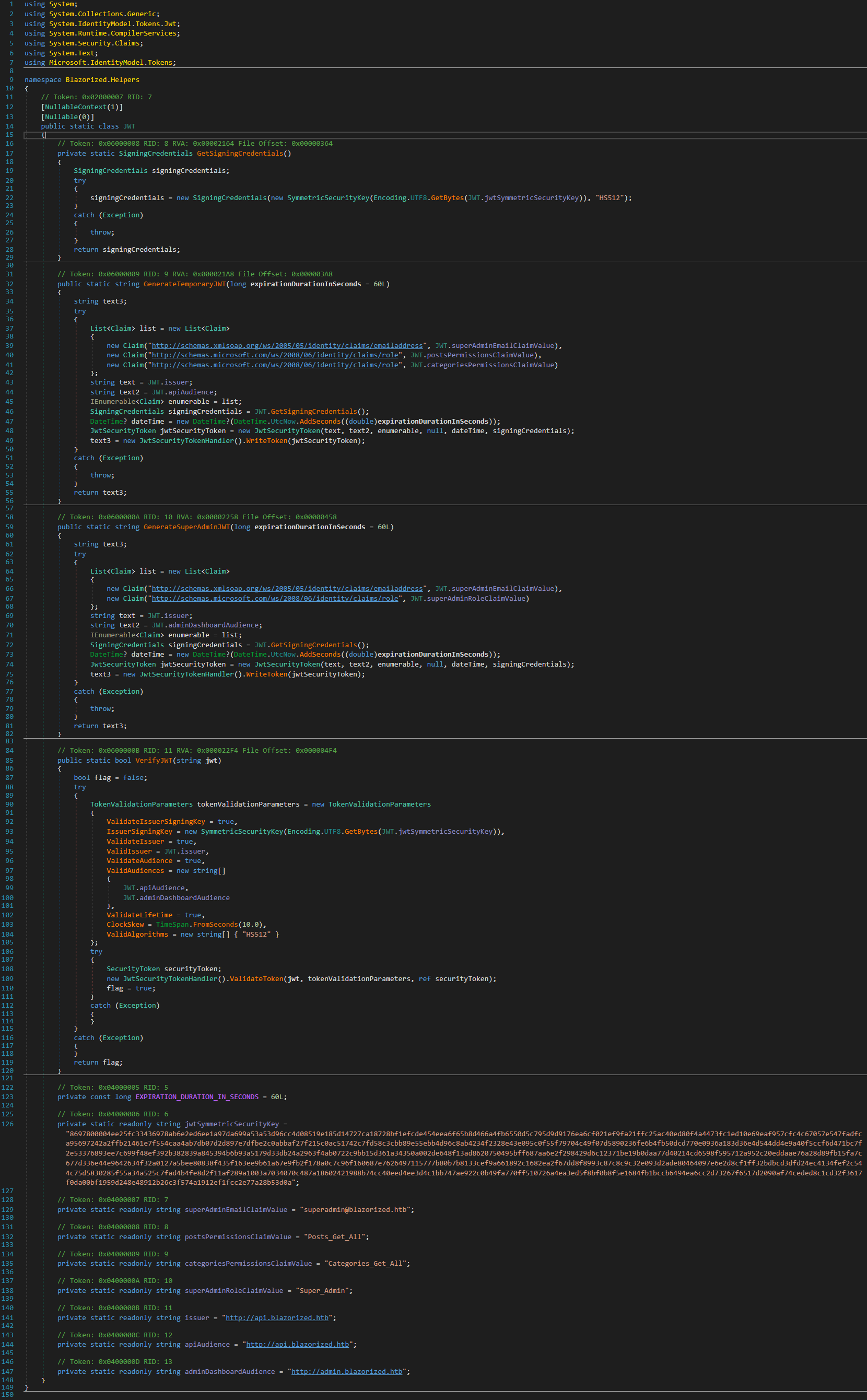Click superAdminRoleClaimValue field name on line 138

pos(234,1290)
